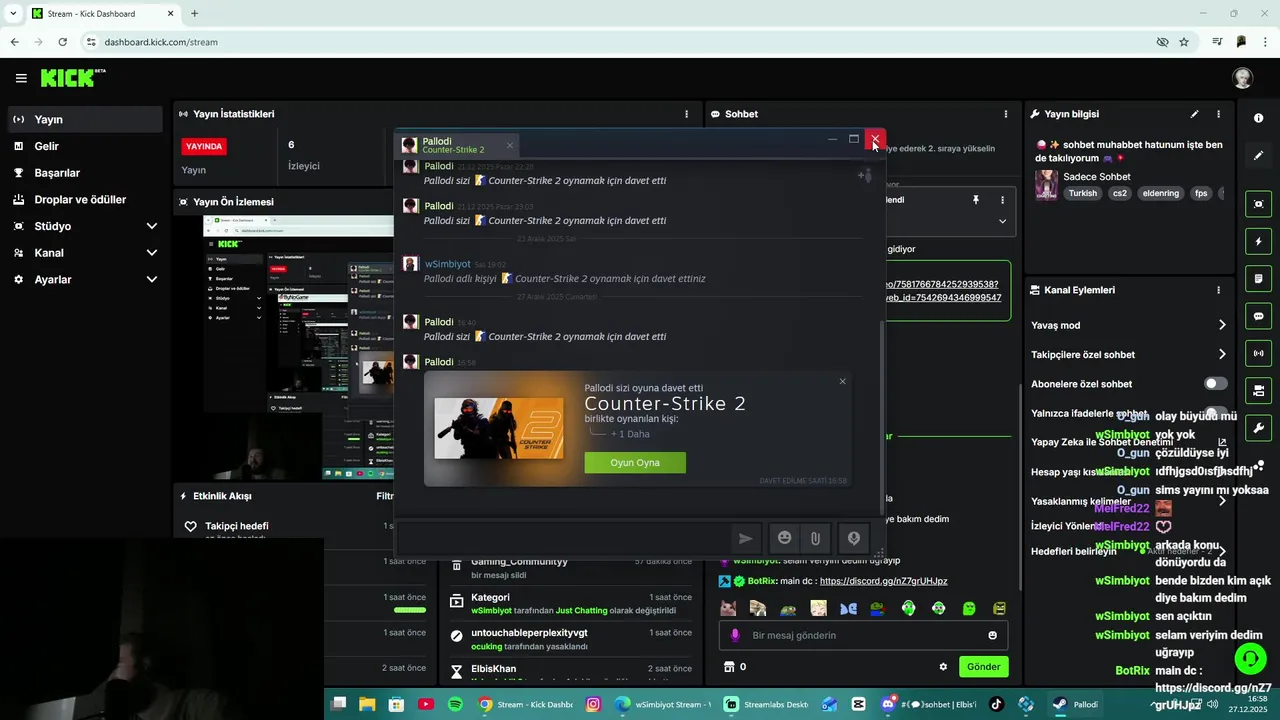Viewport: 1280px width, 720px height.
Task: Select the cs2 tag
Action: (x=1120, y=193)
